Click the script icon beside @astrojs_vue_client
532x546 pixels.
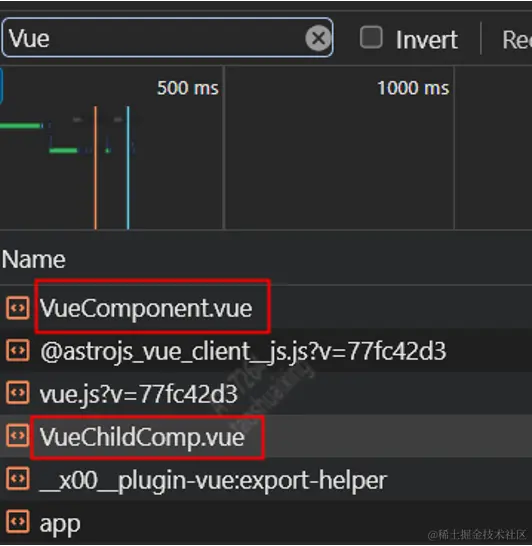pos(17,350)
